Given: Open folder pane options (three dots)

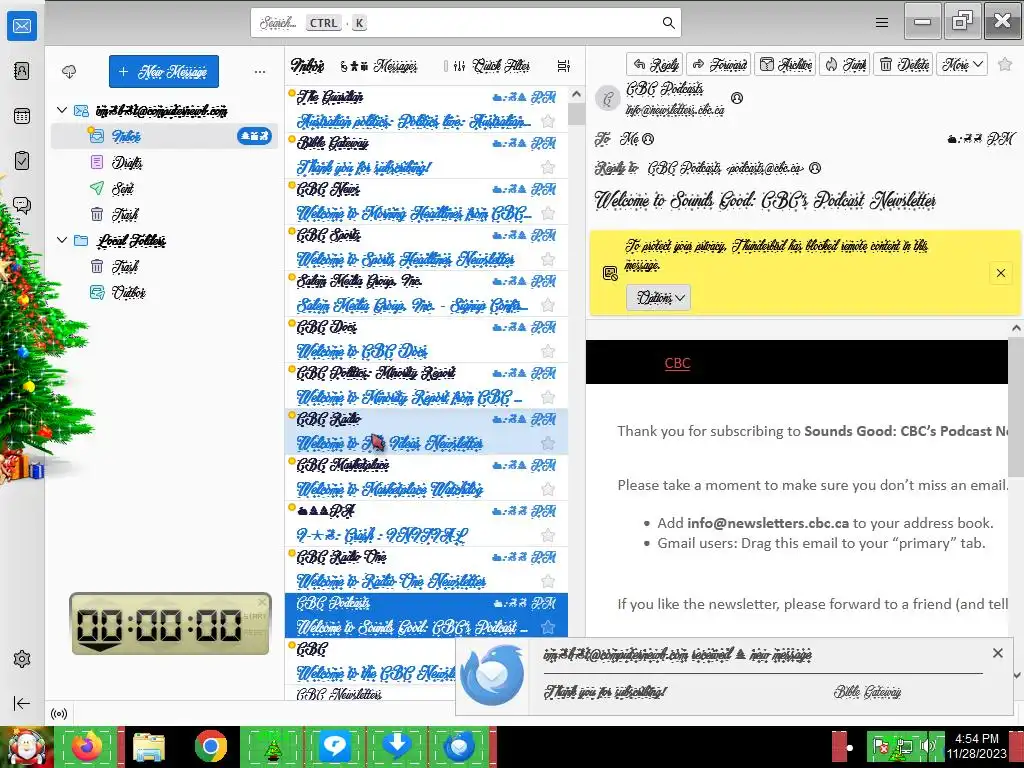Looking at the screenshot, I should tap(260, 71).
